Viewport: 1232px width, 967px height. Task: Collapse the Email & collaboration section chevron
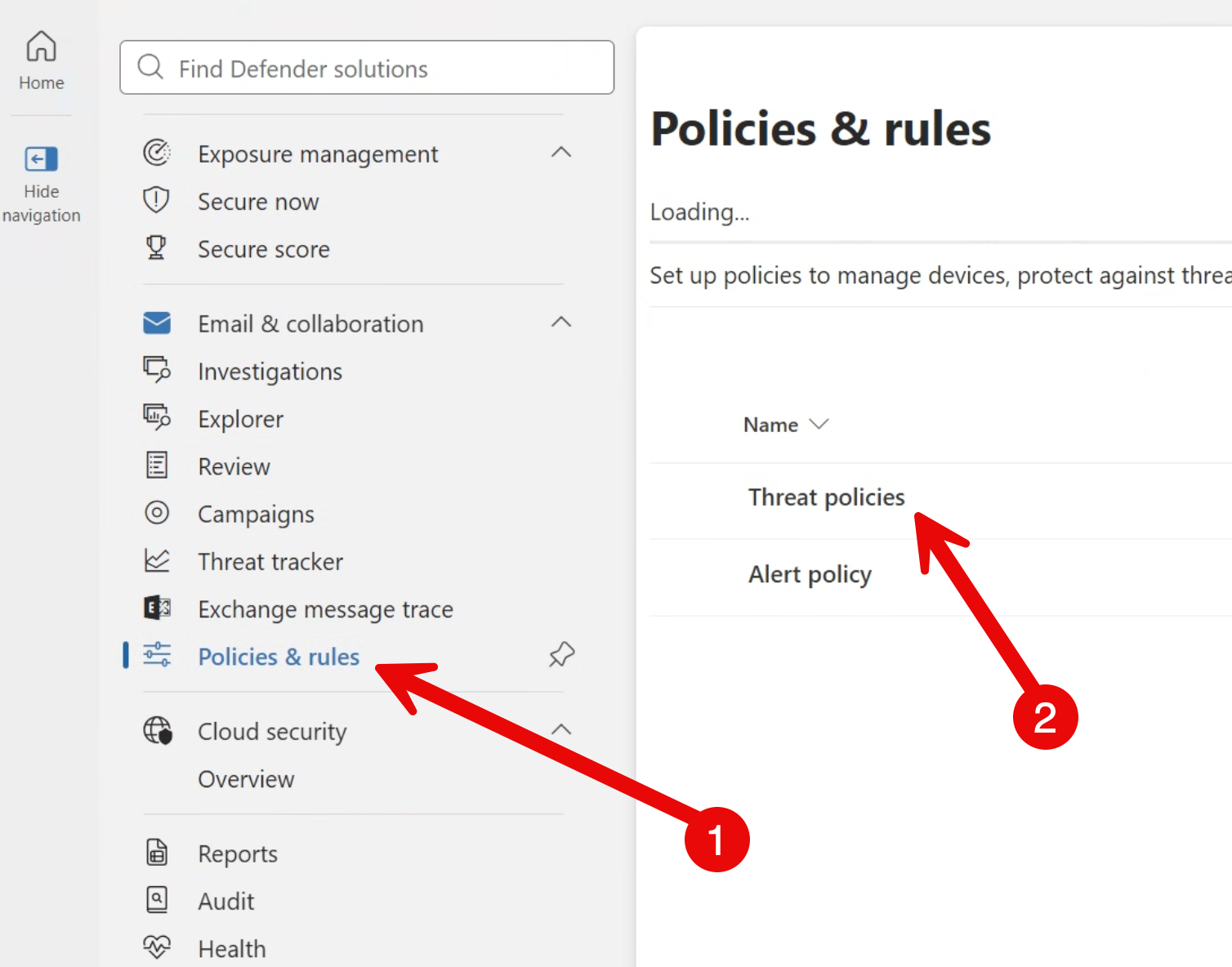[561, 322]
